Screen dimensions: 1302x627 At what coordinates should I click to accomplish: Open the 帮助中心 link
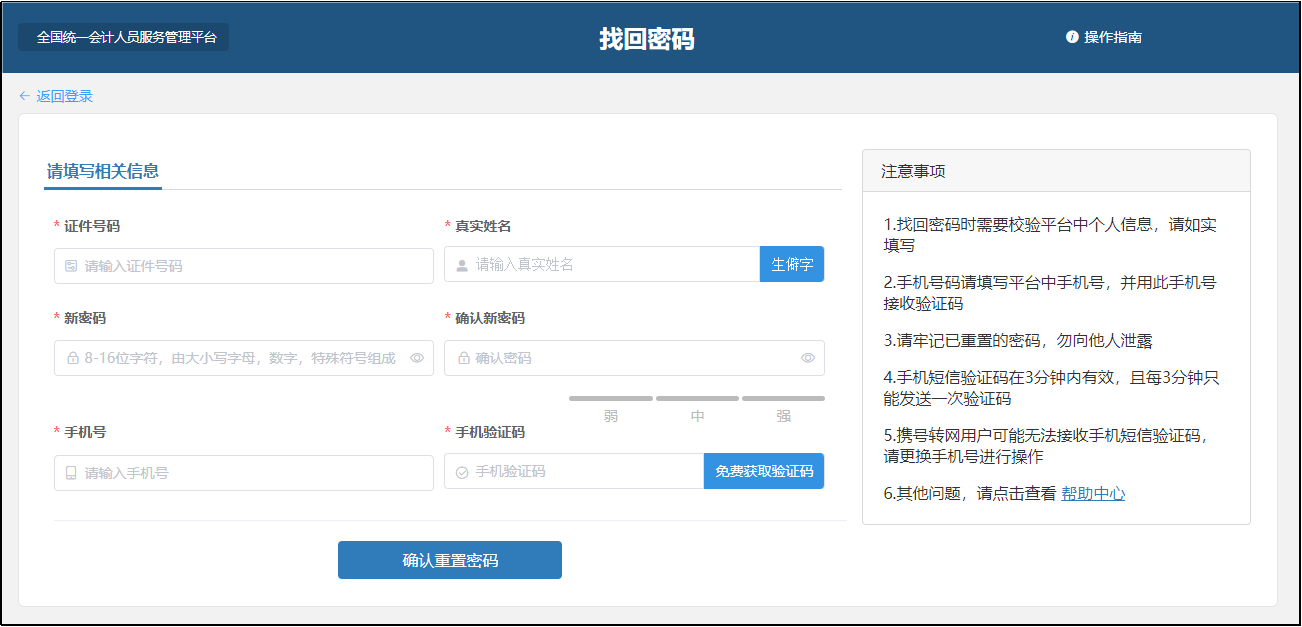(1093, 493)
